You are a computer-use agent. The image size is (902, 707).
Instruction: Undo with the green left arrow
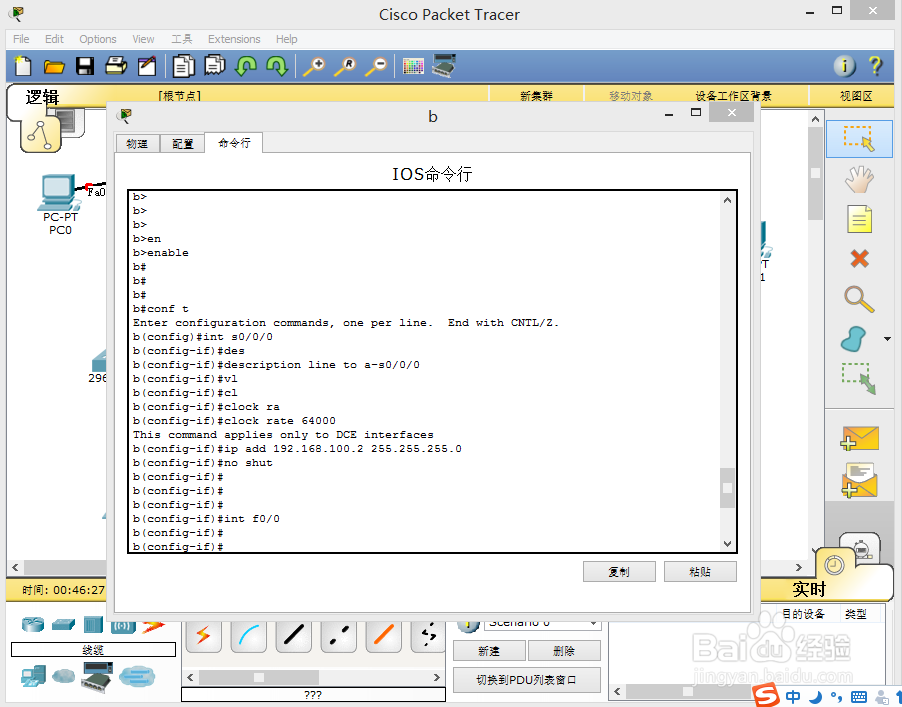(246, 66)
